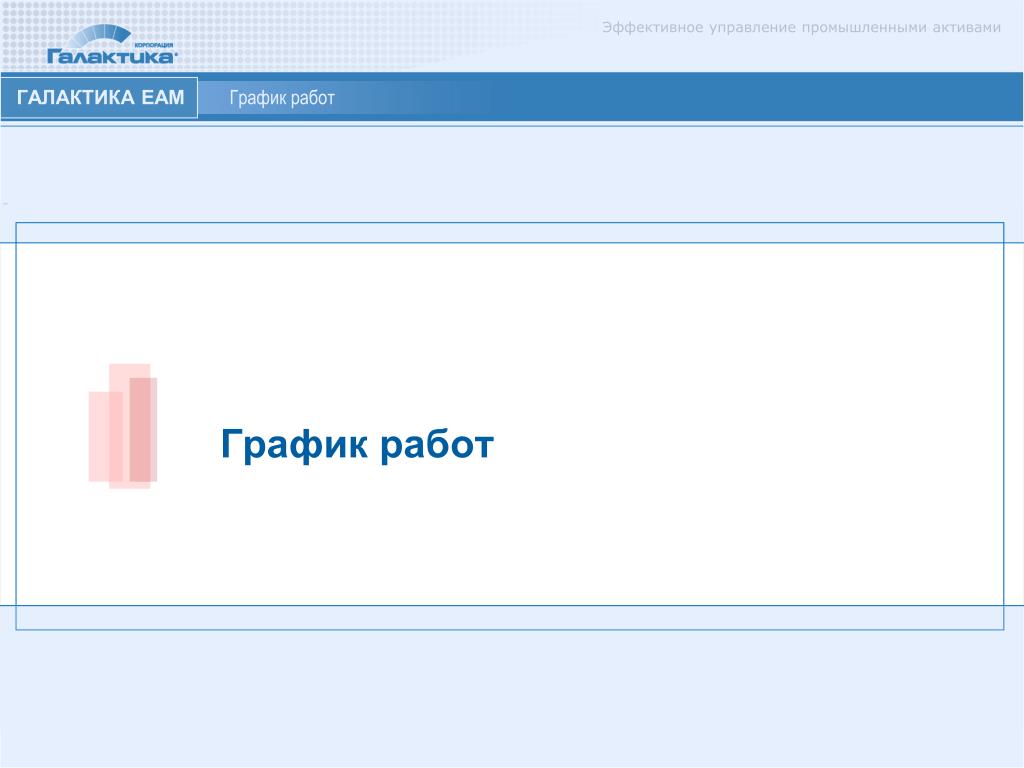The height and width of the screenshot is (768, 1024).
Task: Click the large 'График работ' slide title
Action: (x=357, y=445)
